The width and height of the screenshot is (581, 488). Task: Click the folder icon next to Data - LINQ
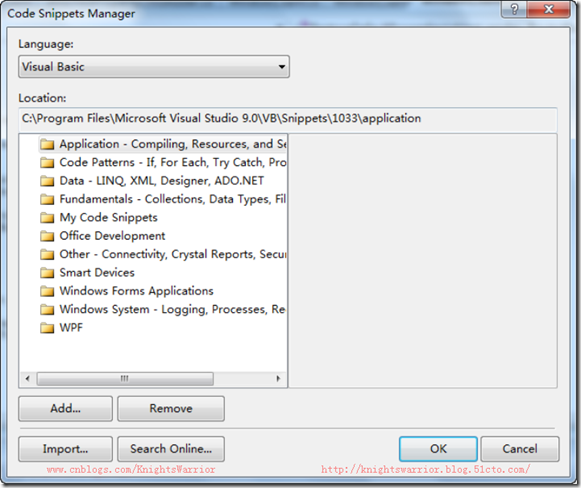point(47,181)
